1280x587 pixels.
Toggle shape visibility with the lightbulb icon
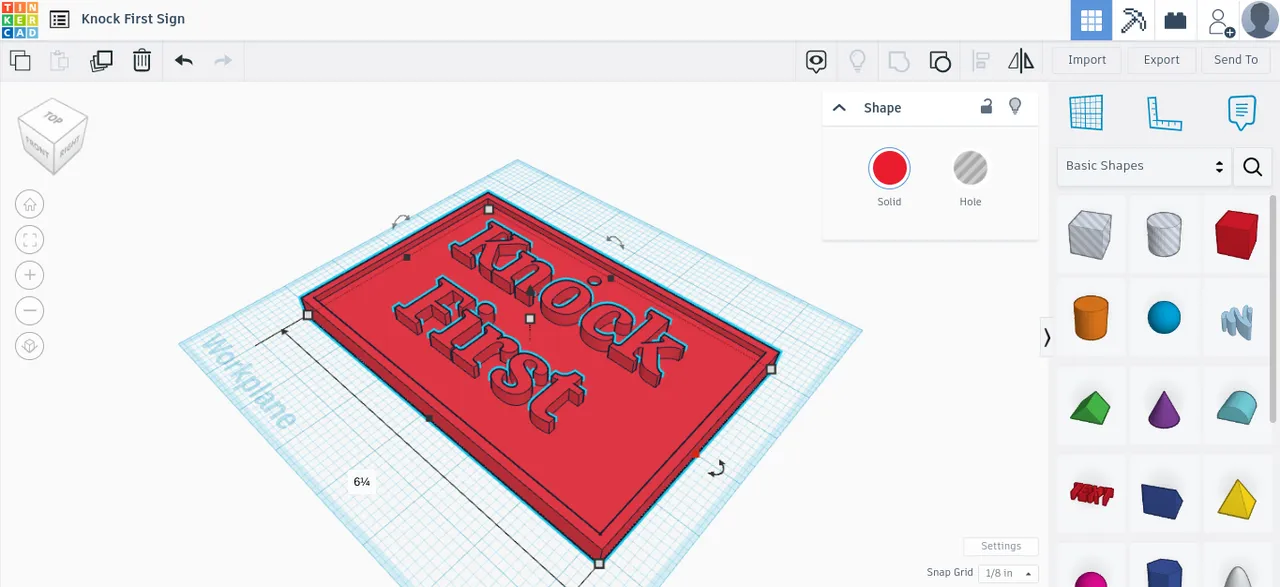coord(1015,107)
